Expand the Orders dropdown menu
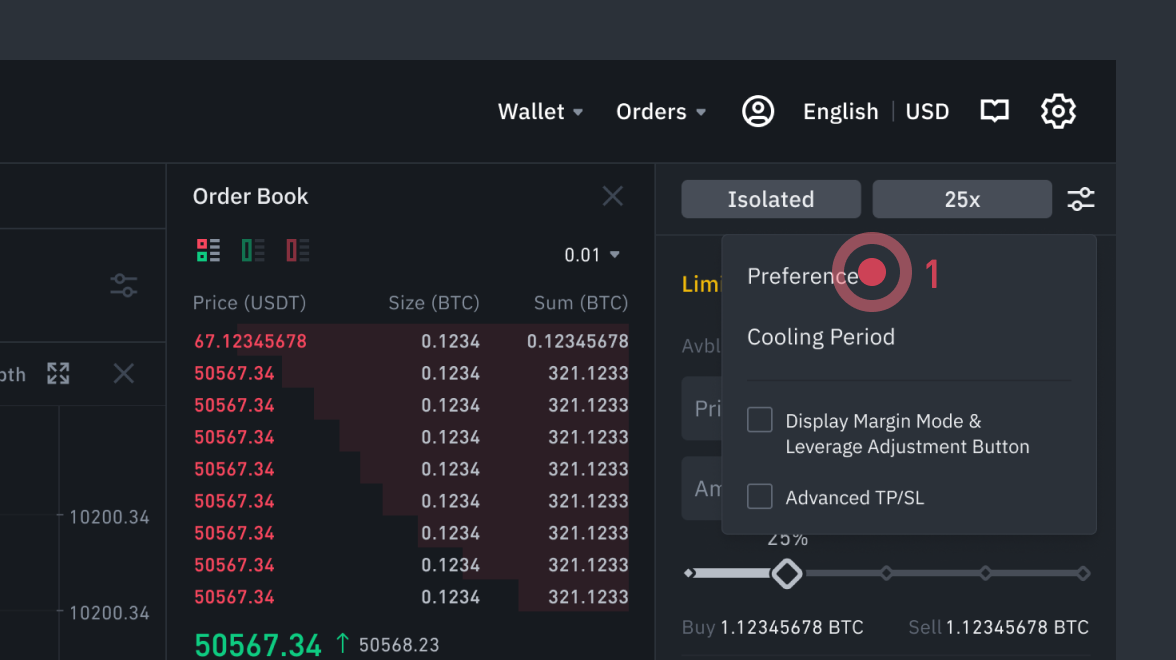This screenshot has height=660, width=1176. tap(661, 112)
